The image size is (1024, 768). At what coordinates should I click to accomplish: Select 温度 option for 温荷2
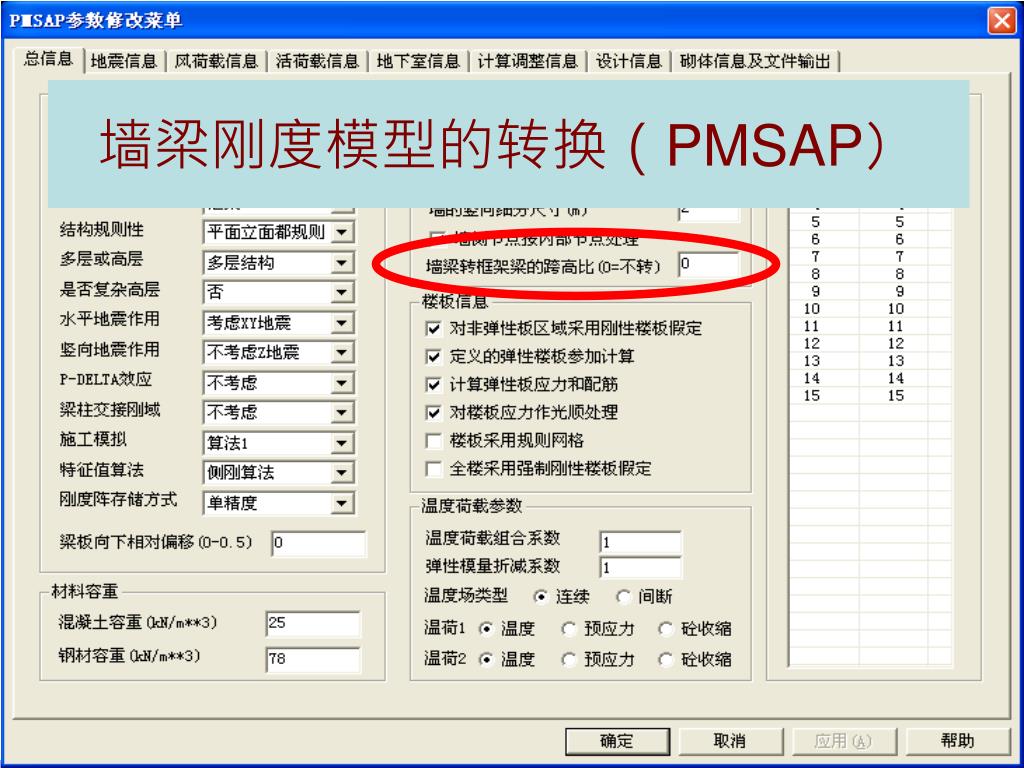pyautogui.click(x=486, y=659)
